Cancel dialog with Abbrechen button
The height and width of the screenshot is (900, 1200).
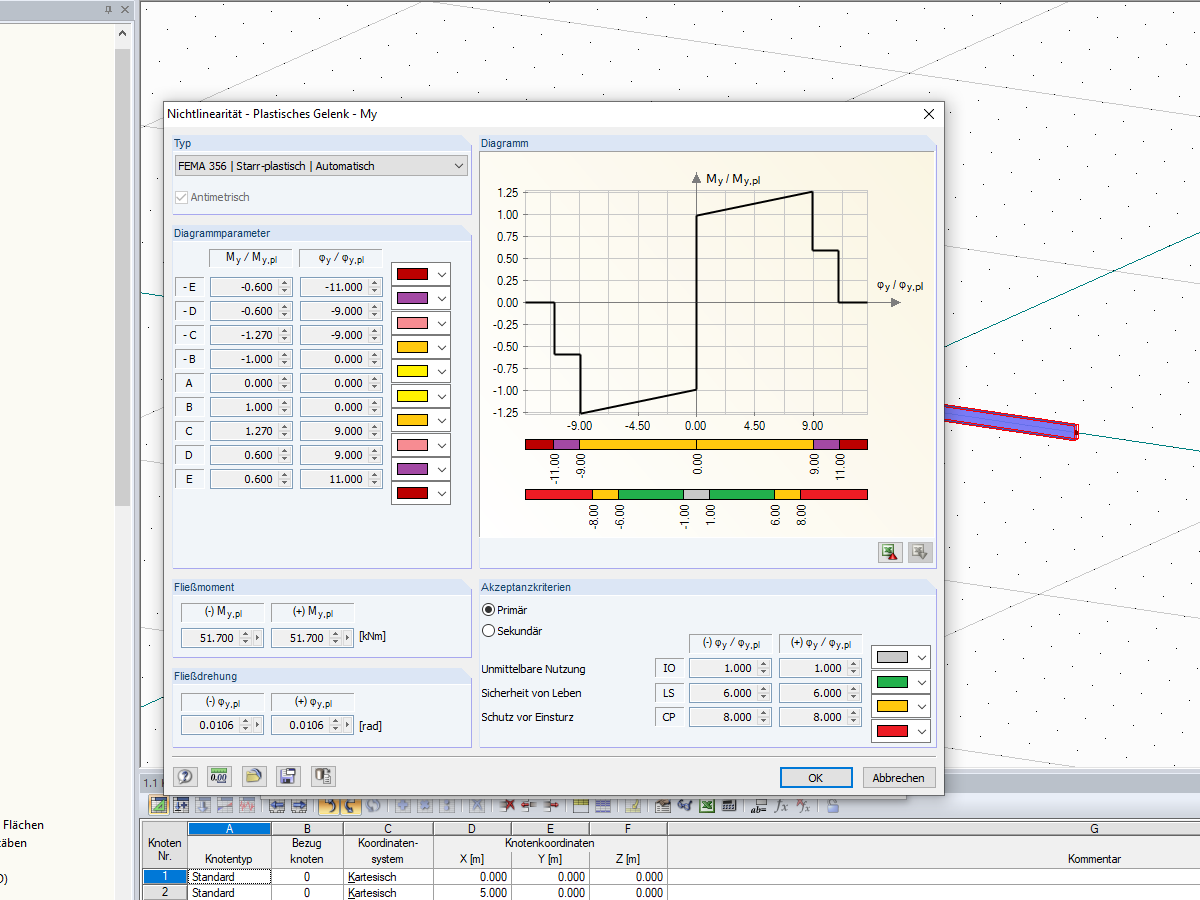tap(899, 777)
